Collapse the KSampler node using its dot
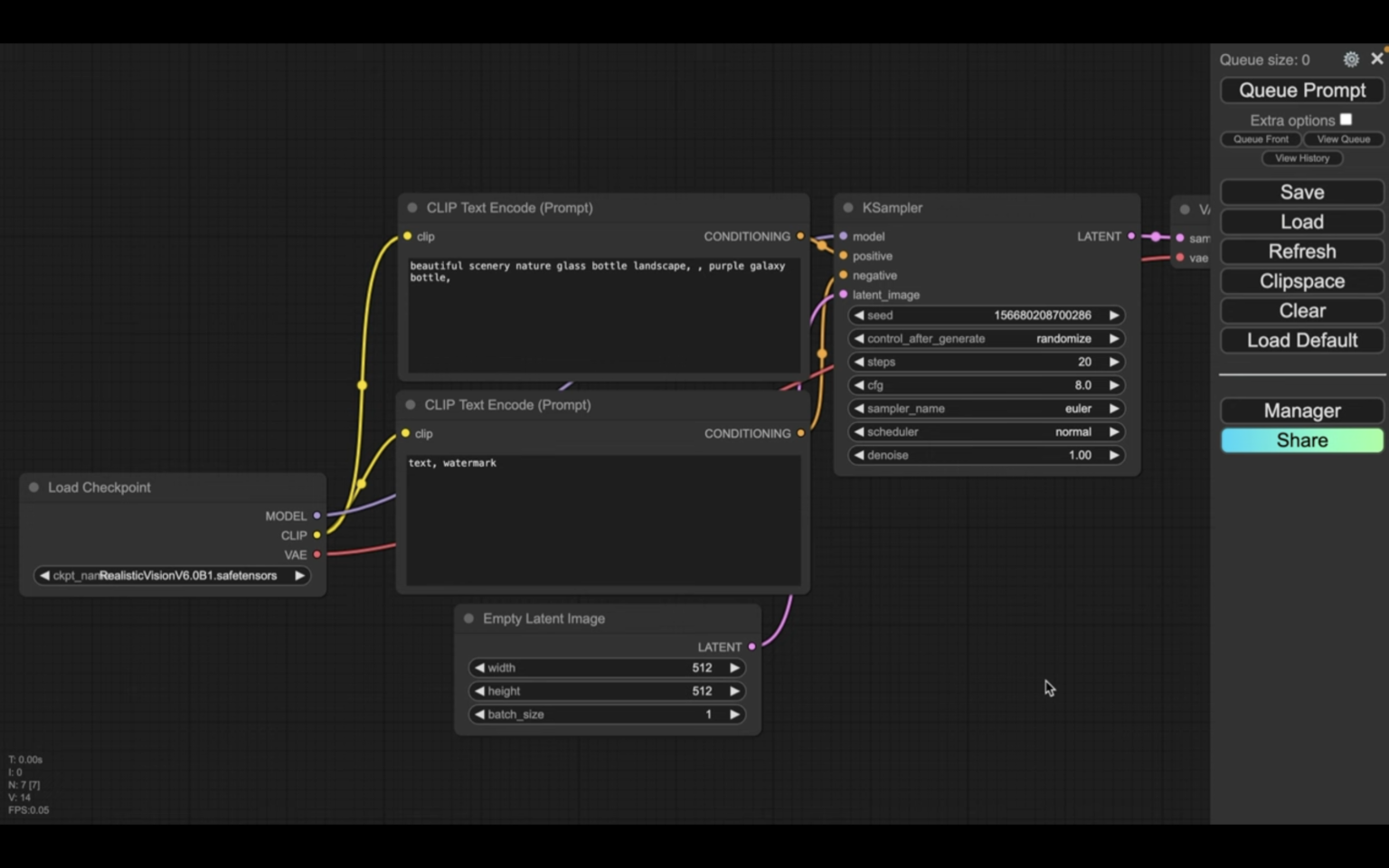This screenshot has height=868, width=1389. click(x=848, y=208)
